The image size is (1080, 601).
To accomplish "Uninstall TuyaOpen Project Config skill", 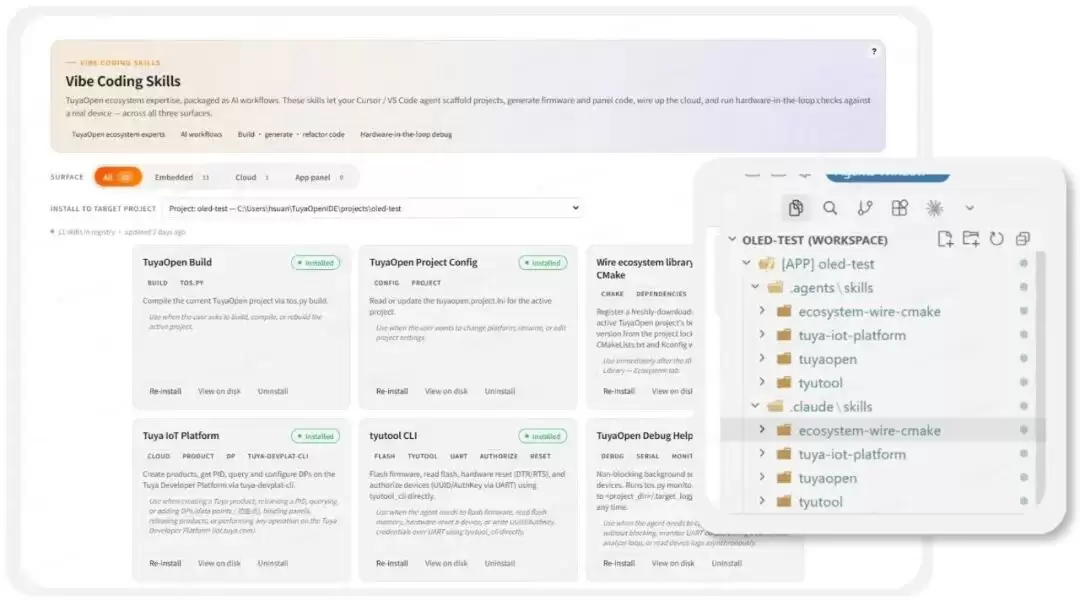I will tap(499, 391).
